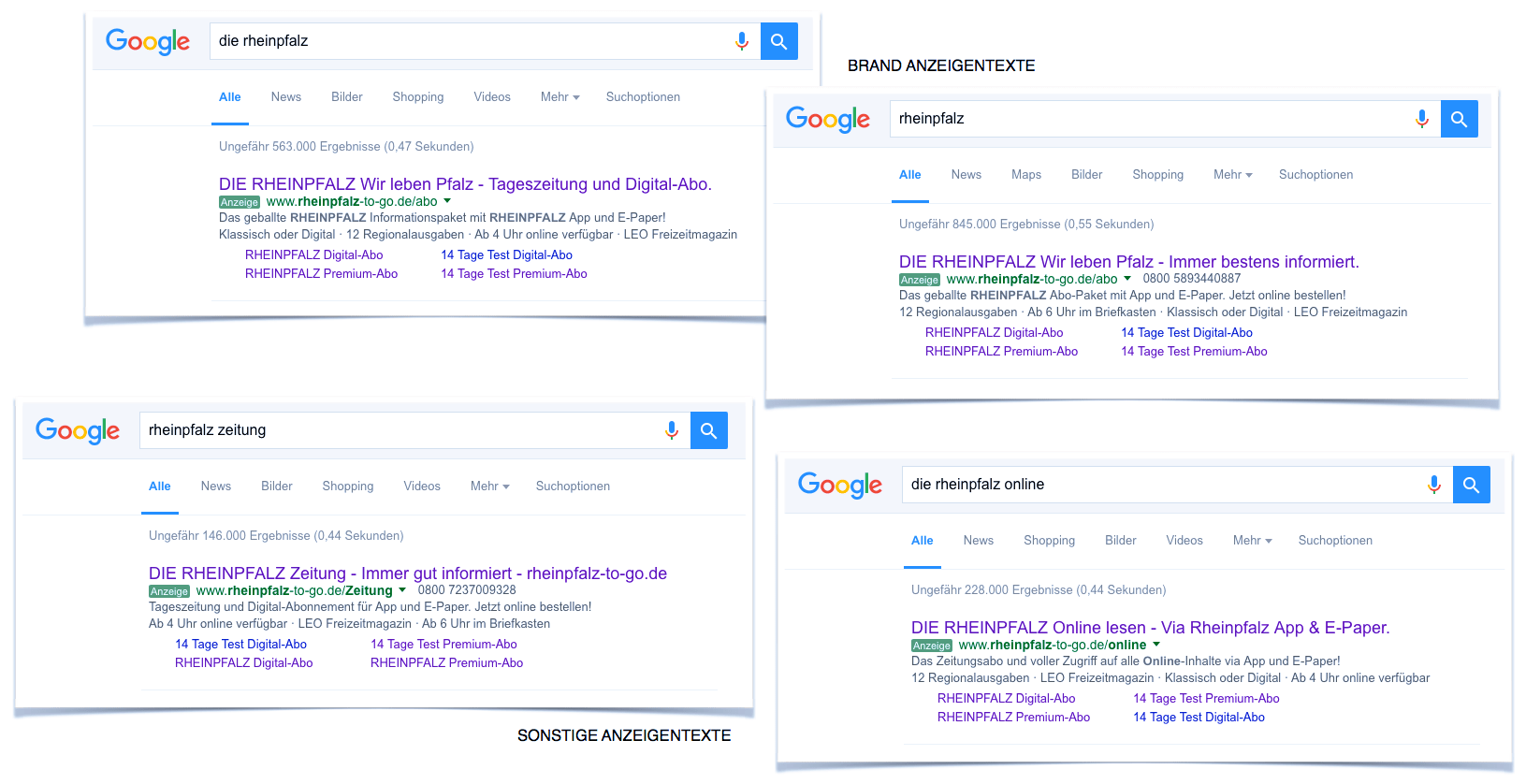Click Google logo beside 'rheinpfalz zeitung' search
The image size is (1526, 784).
pyautogui.click(x=78, y=431)
